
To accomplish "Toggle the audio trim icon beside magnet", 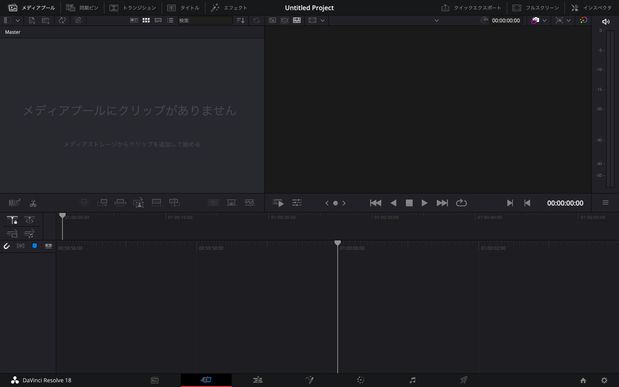I will (20, 246).
